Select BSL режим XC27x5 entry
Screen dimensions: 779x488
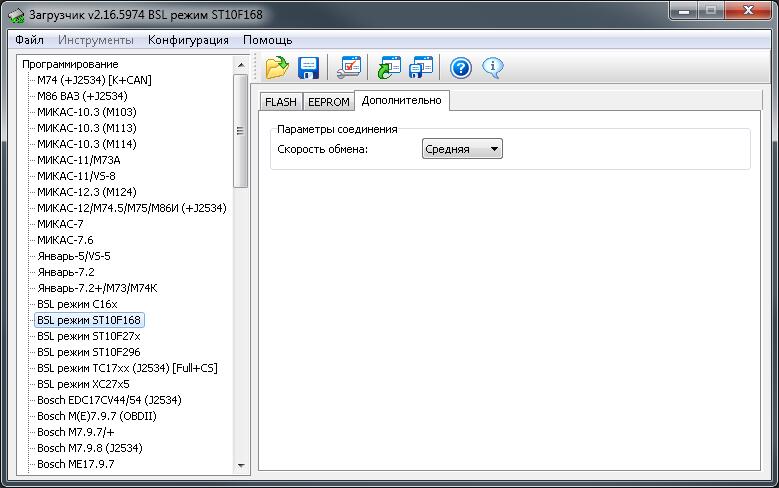[x=83, y=384]
